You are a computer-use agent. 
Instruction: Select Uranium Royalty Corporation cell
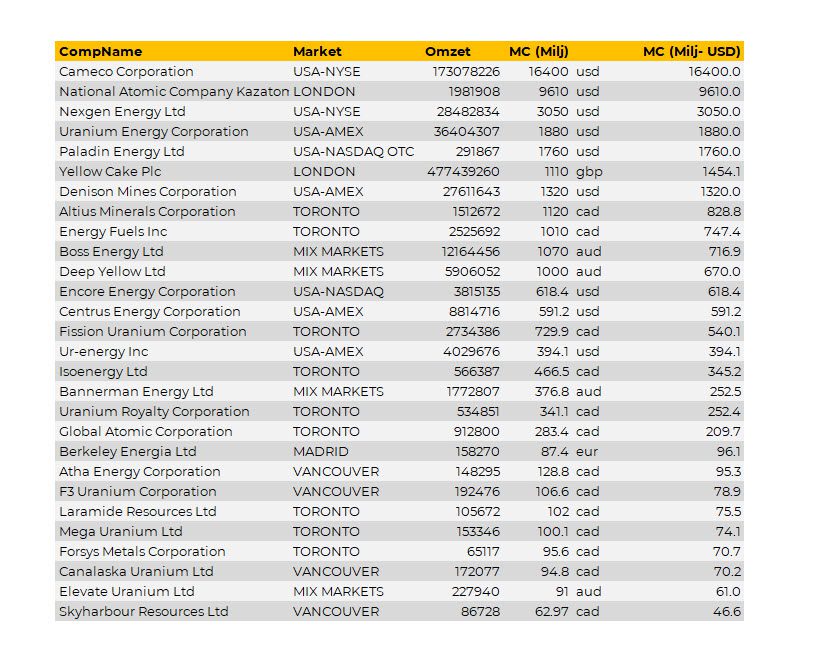[x=154, y=412]
